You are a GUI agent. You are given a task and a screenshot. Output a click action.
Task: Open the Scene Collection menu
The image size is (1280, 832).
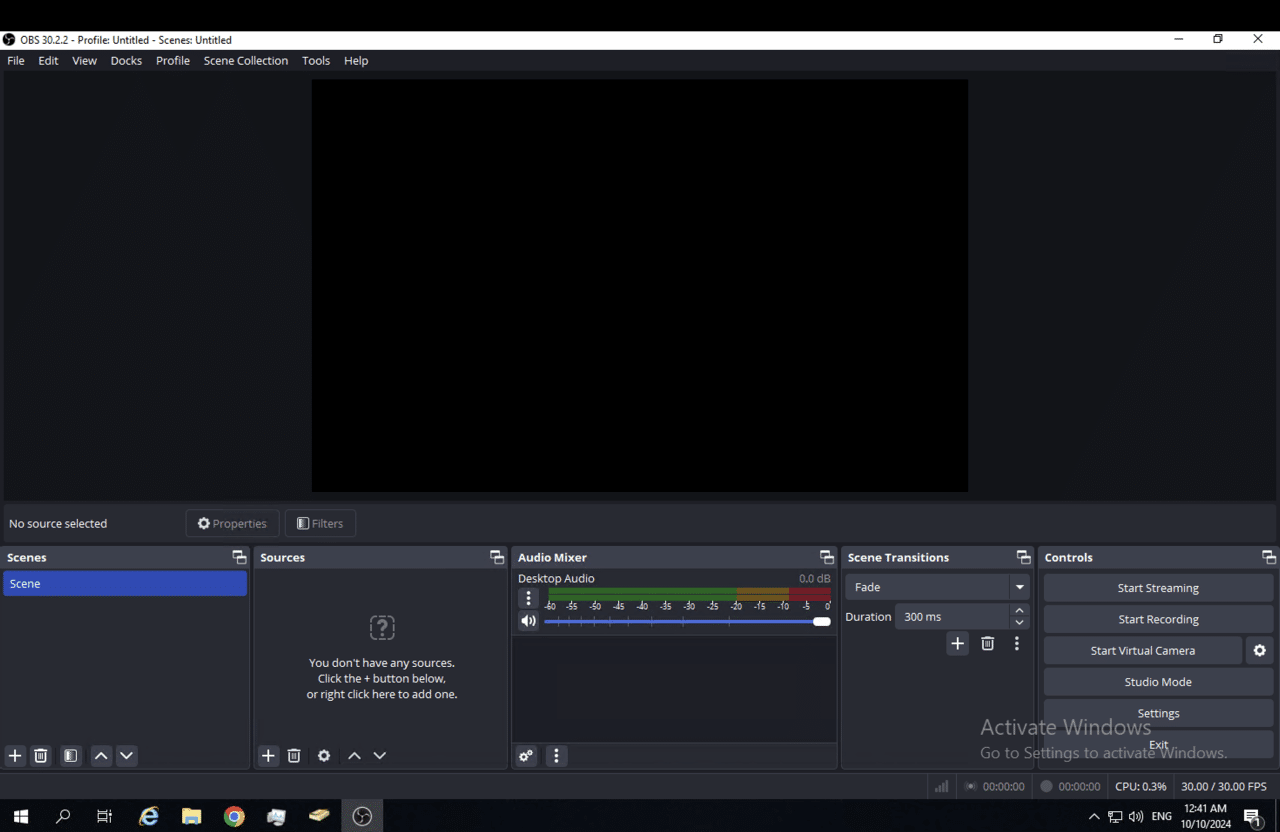pyautogui.click(x=245, y=60)
